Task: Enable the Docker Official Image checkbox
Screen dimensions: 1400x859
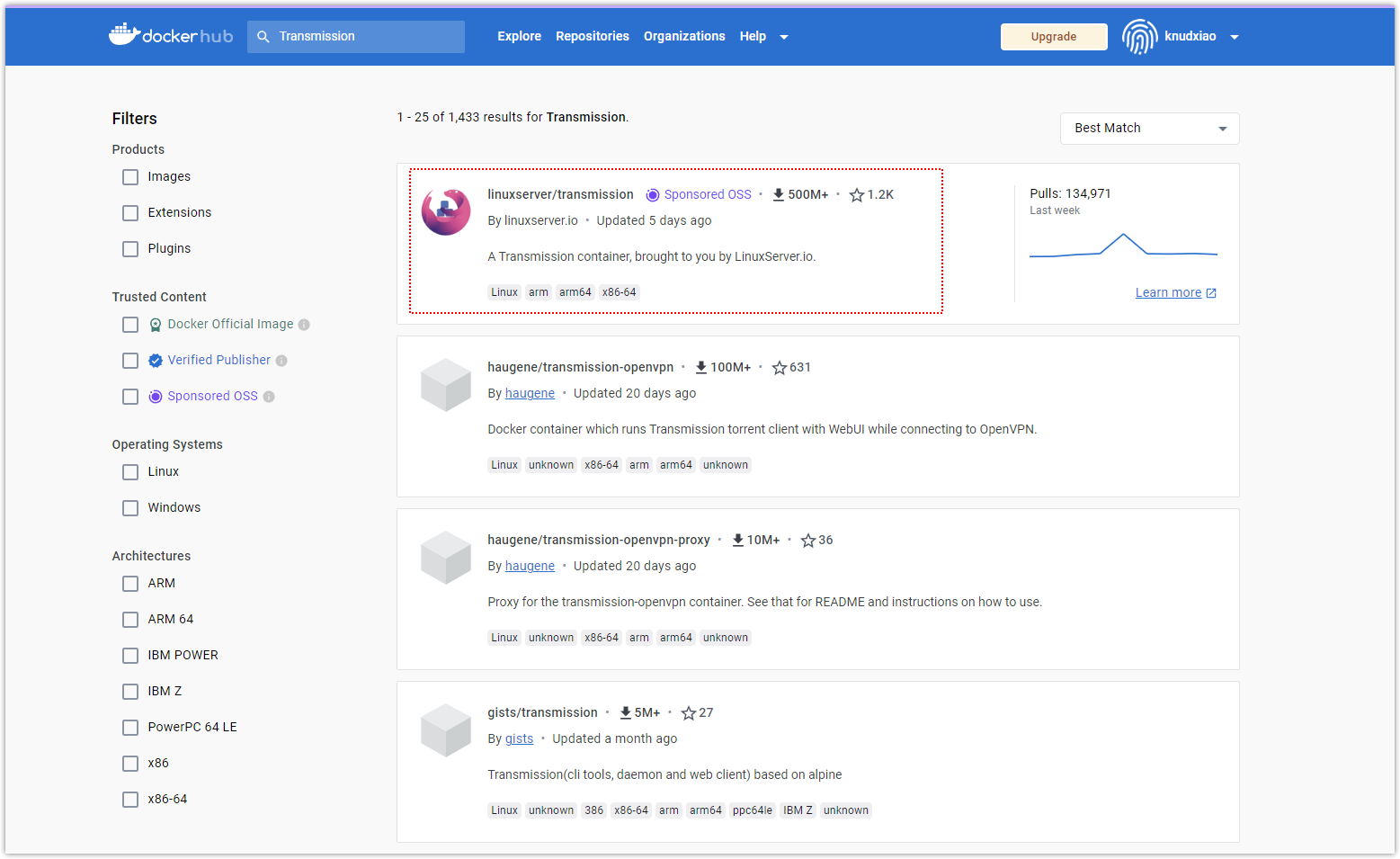Action: click(x=130, y=325)
